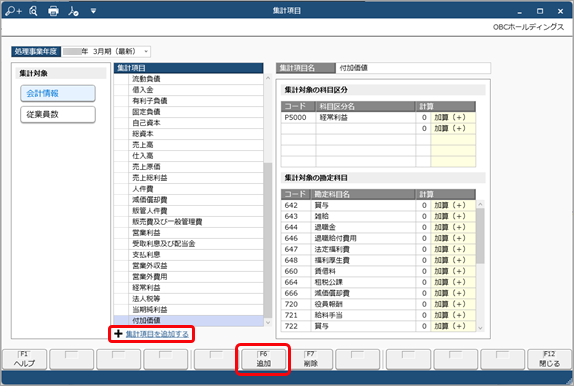Click code 722 賞与 row
The height and width of the screenshot is (386, 574).
(379, 326)
